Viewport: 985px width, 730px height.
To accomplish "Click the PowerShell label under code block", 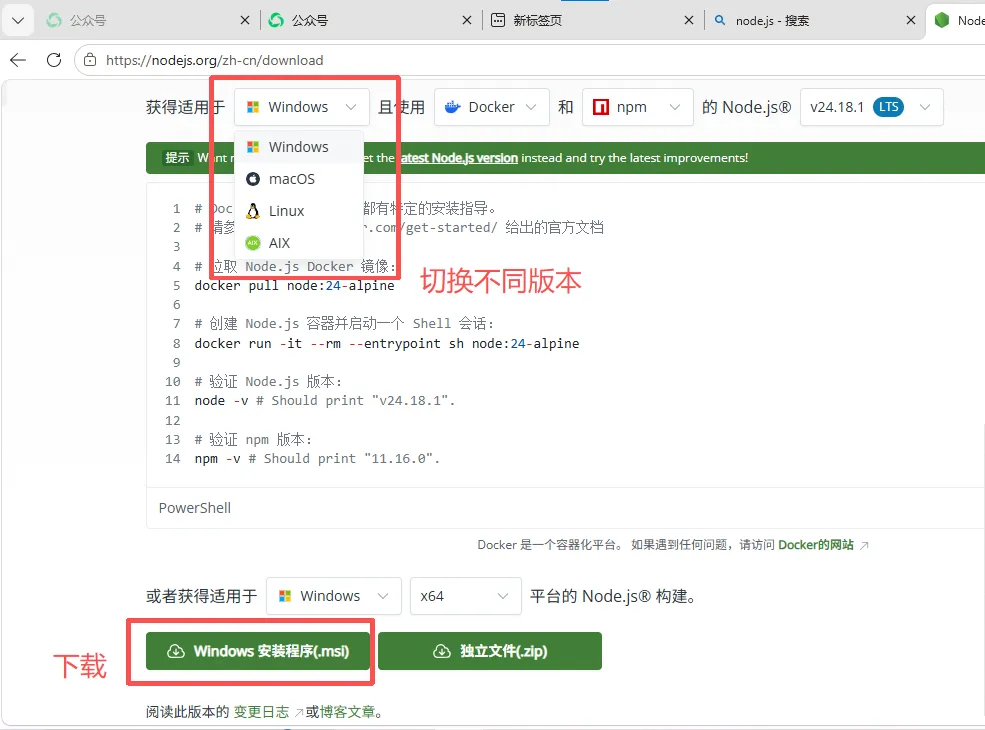I will pyautogui.click(x=195, y=508).
